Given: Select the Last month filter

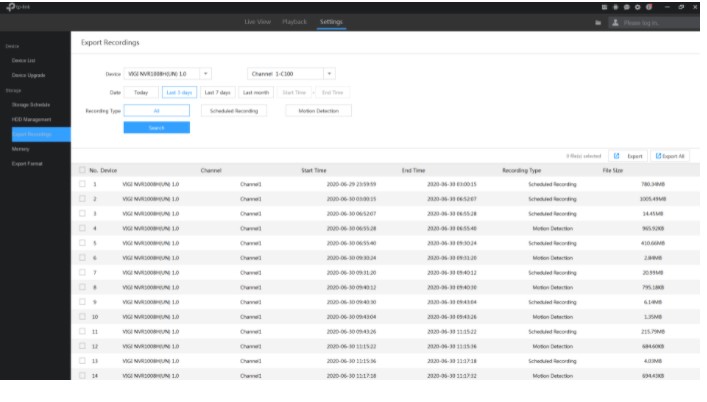Looking at the screenshot, I should (x=256, y=92).
